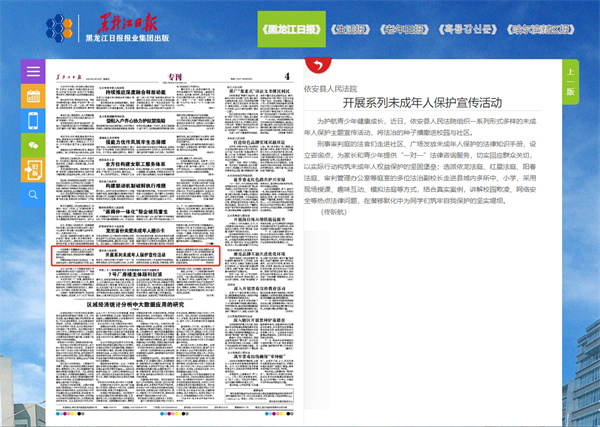This screenshot has width=600, height=427.
Task: Select the 《黑龙江日报》 tab
Action: (292, 29)
